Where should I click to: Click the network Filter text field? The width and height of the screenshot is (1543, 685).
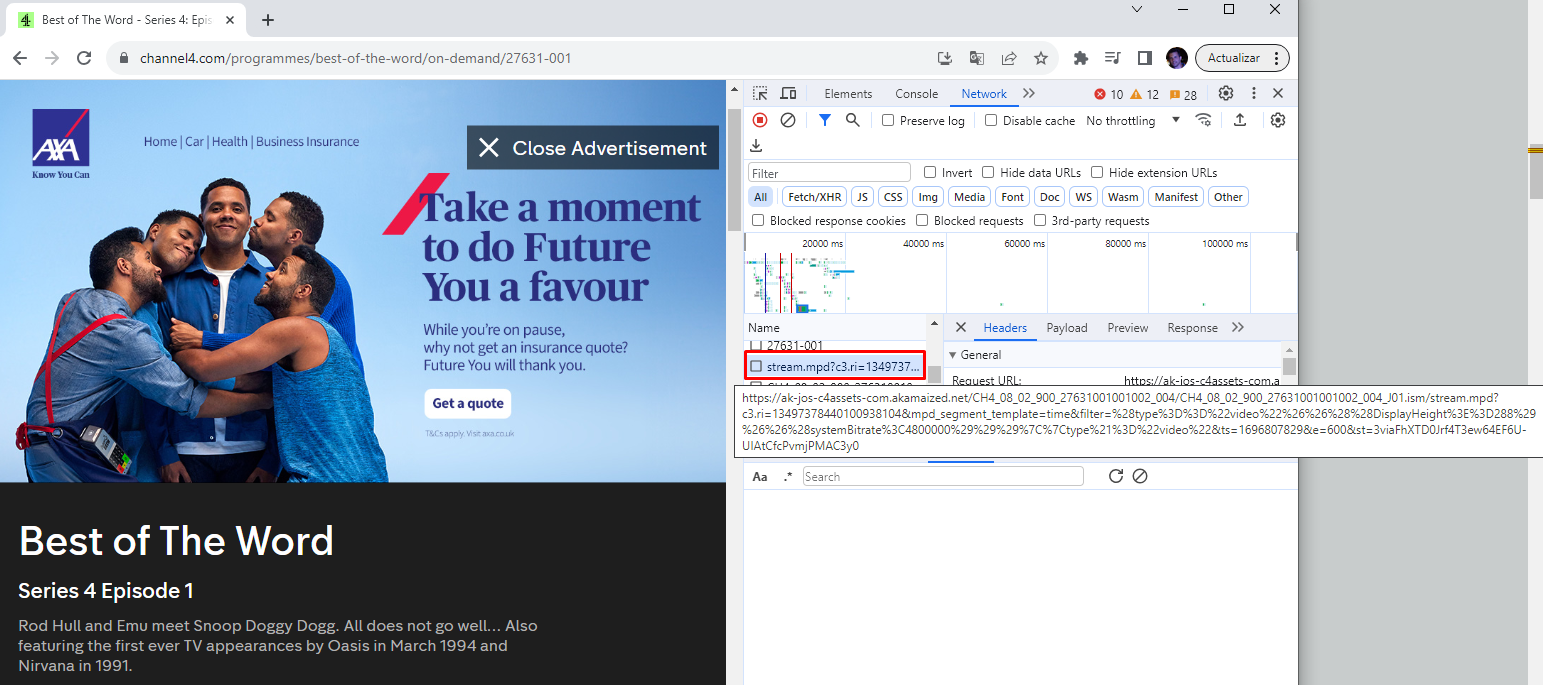pos(829,173)
